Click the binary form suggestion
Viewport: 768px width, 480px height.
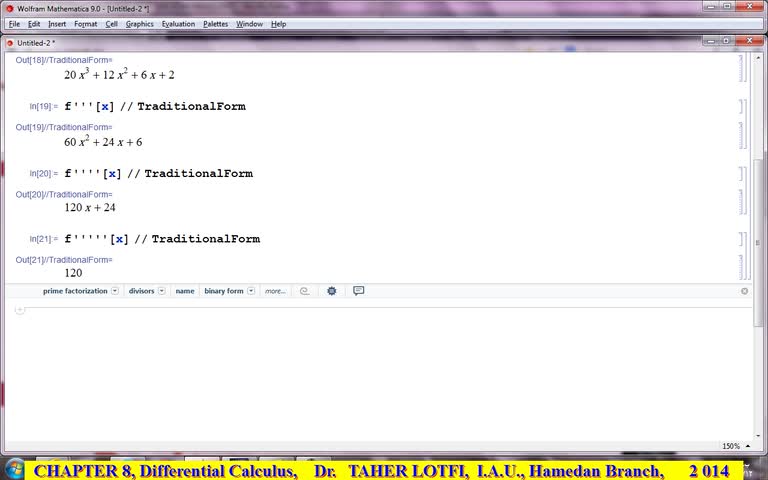(224, 291)
